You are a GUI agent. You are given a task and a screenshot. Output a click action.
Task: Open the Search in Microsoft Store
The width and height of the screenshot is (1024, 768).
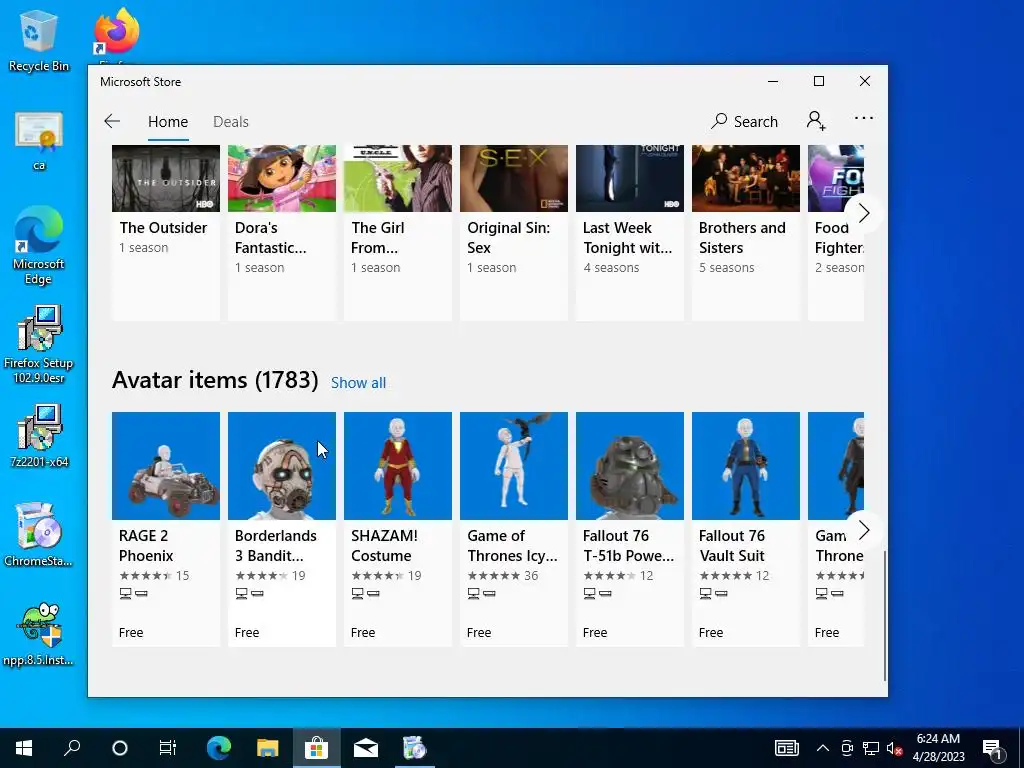click(745, 121)
